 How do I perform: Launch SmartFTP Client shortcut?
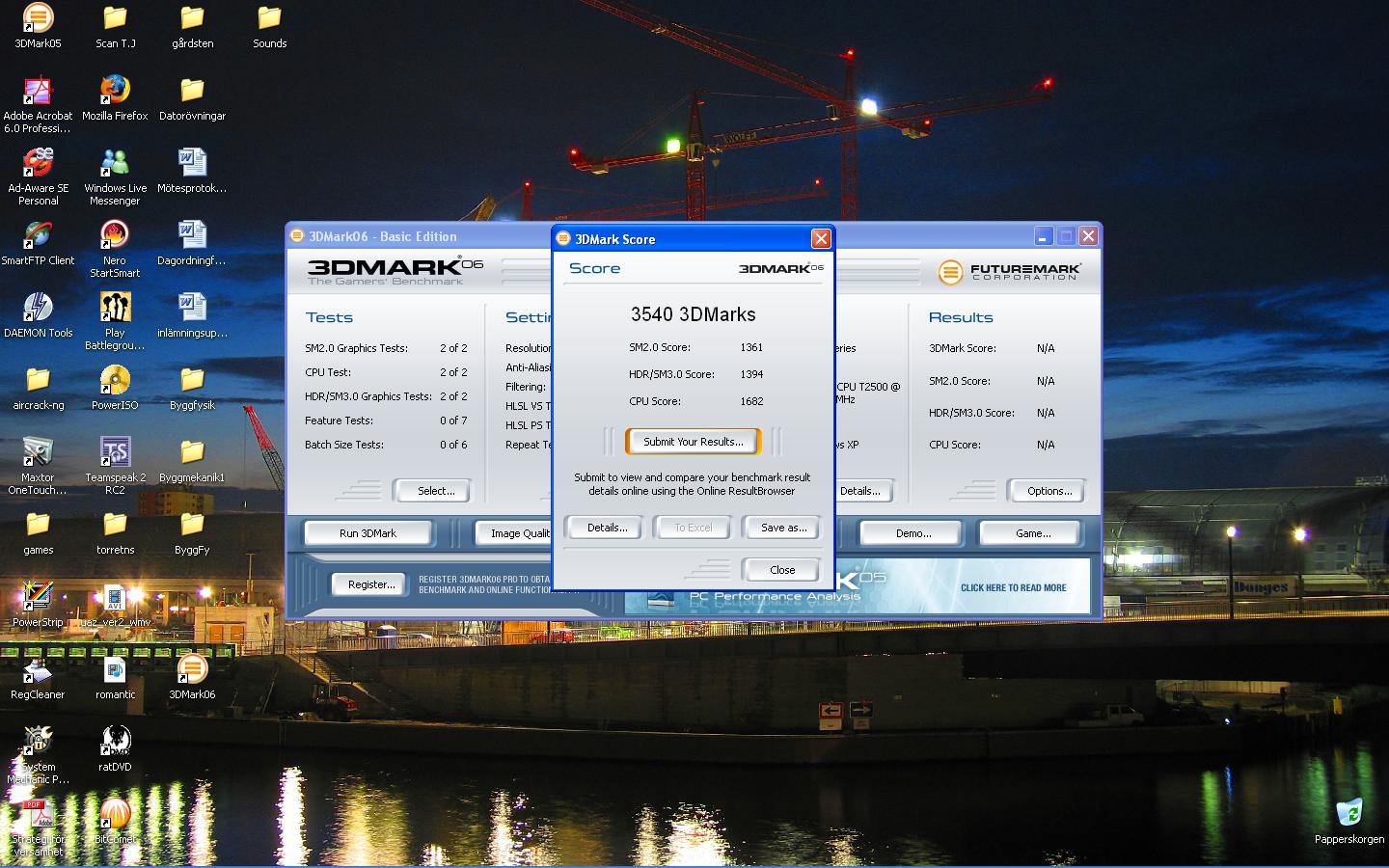click(38, 243)
